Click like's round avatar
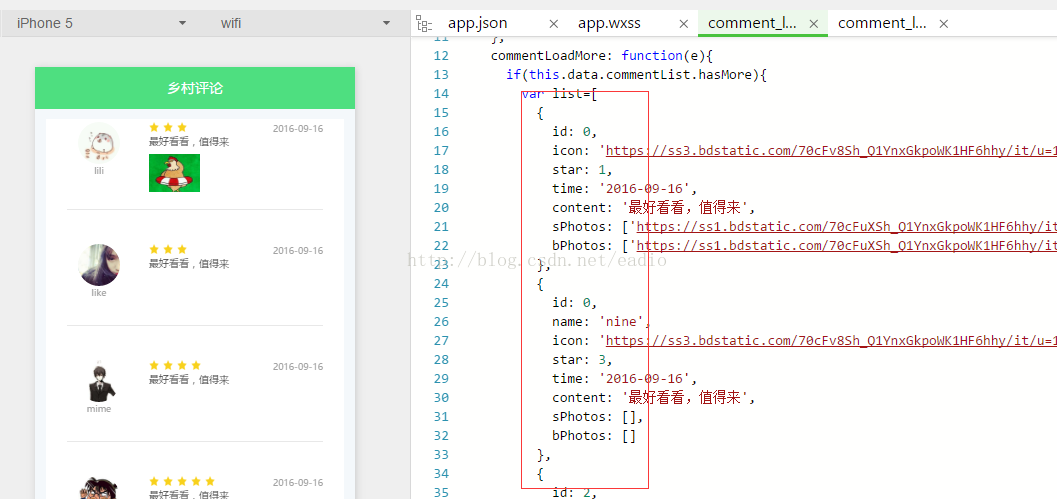Screen dimensions: 1057x499 pos(99,265)
